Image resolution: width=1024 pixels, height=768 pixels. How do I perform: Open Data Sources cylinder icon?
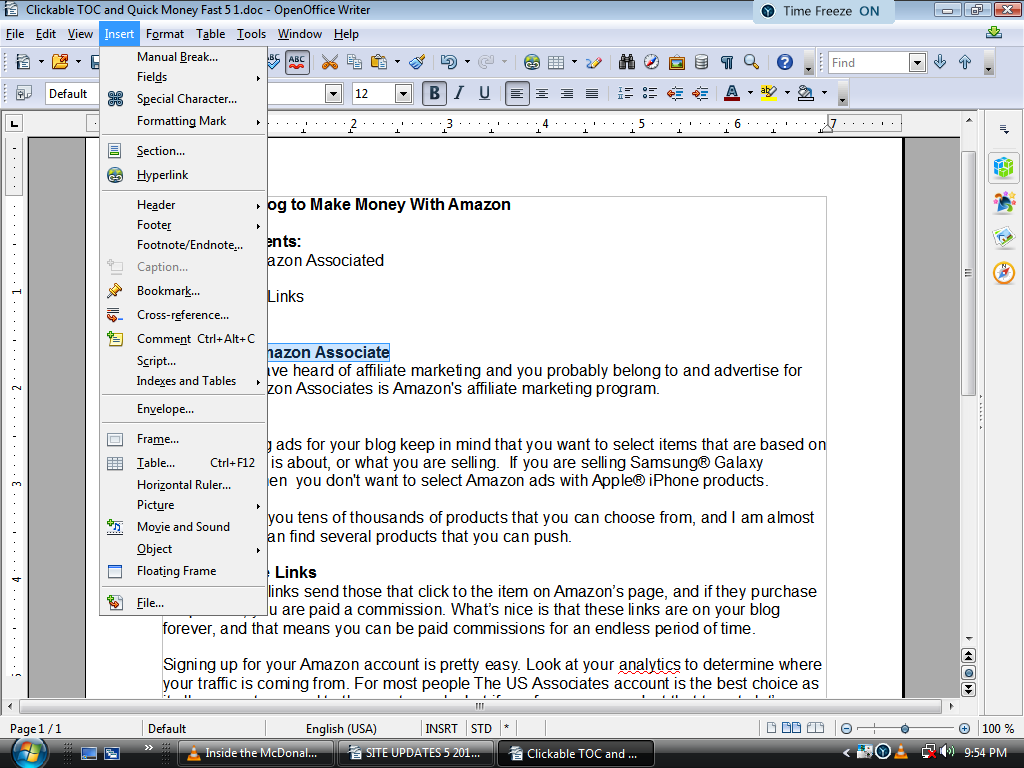coord(701,62)
